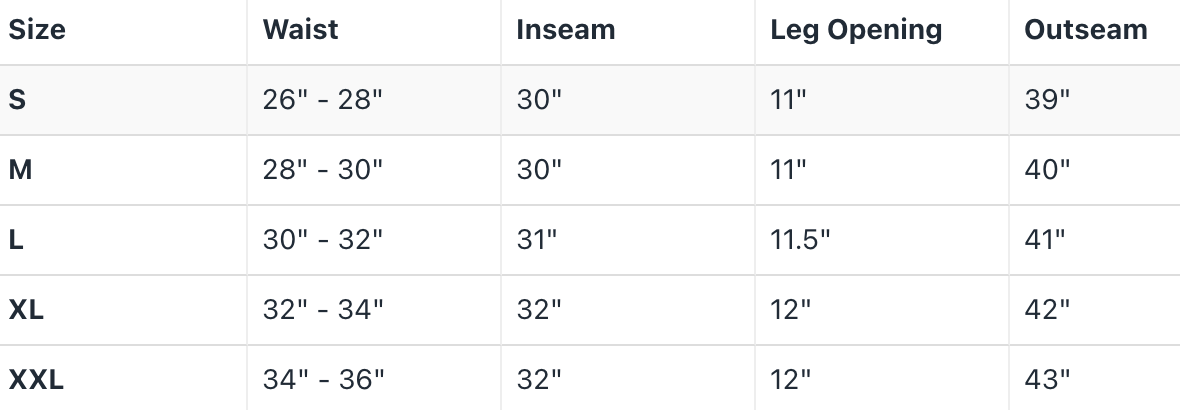Click the 31" inseam value for size L
Image resolution: width=1180 pixels, height=410 pixels.
(539, 240)
